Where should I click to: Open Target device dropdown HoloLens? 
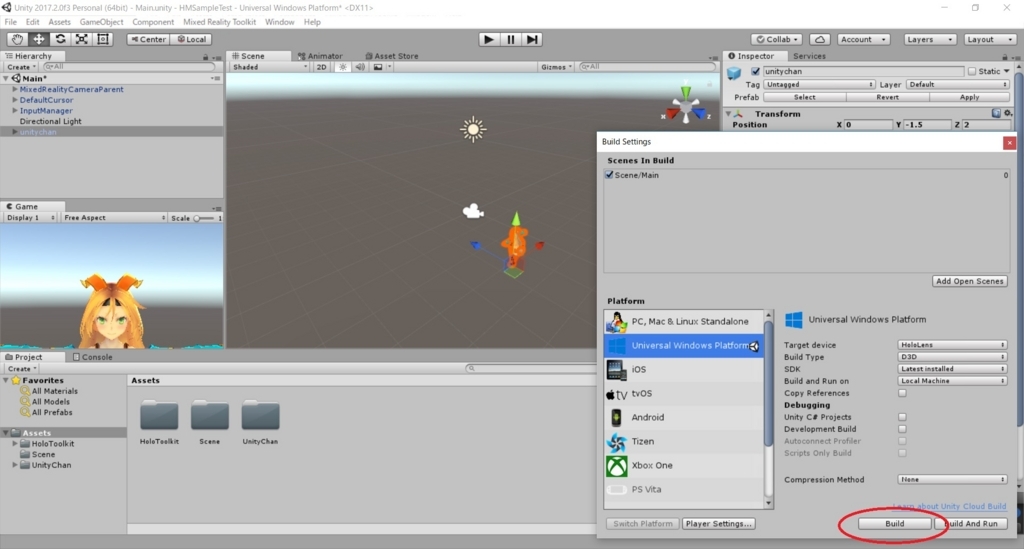[952, 345]
